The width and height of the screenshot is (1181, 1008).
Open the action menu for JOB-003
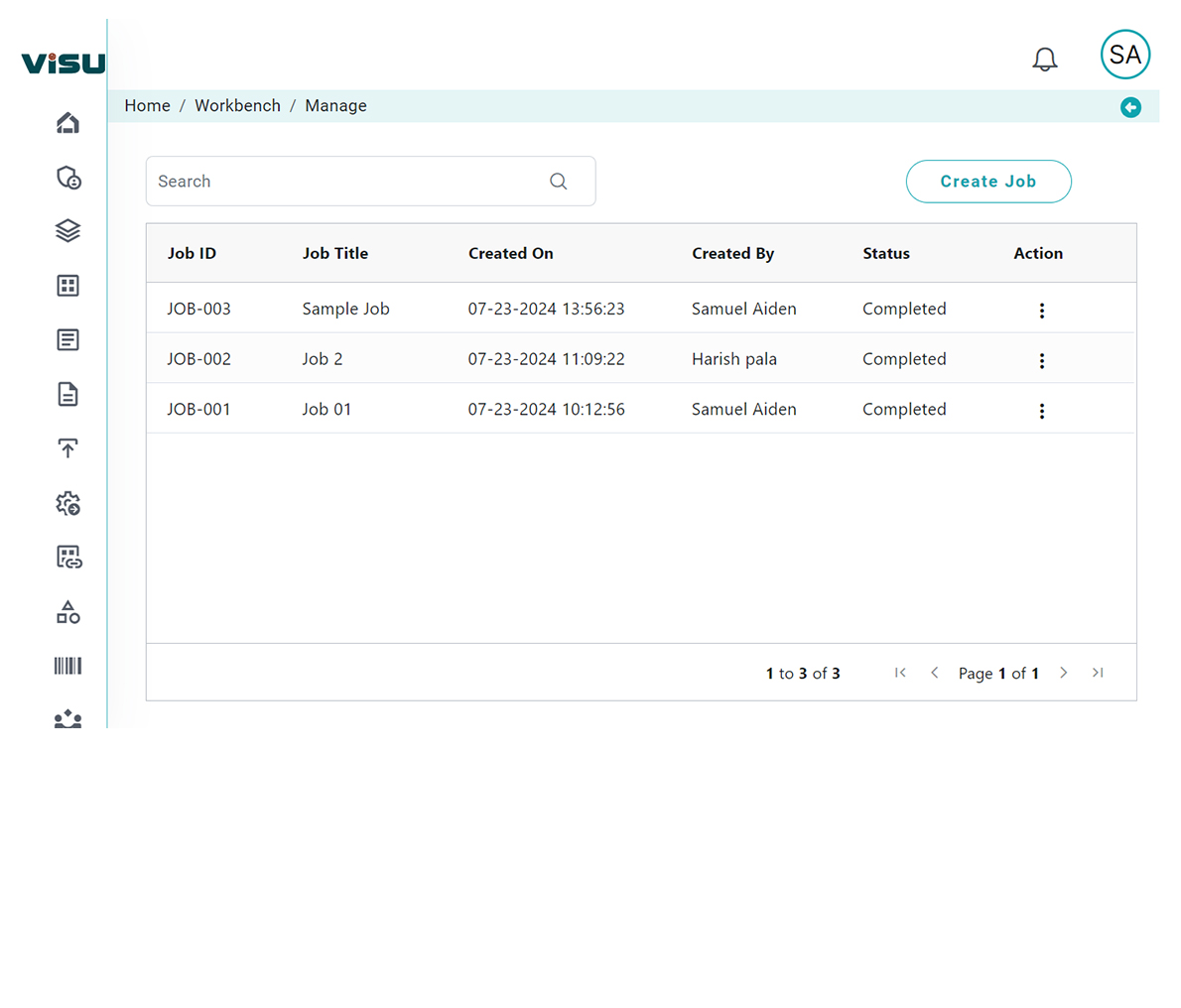(x=1041, y=311)
